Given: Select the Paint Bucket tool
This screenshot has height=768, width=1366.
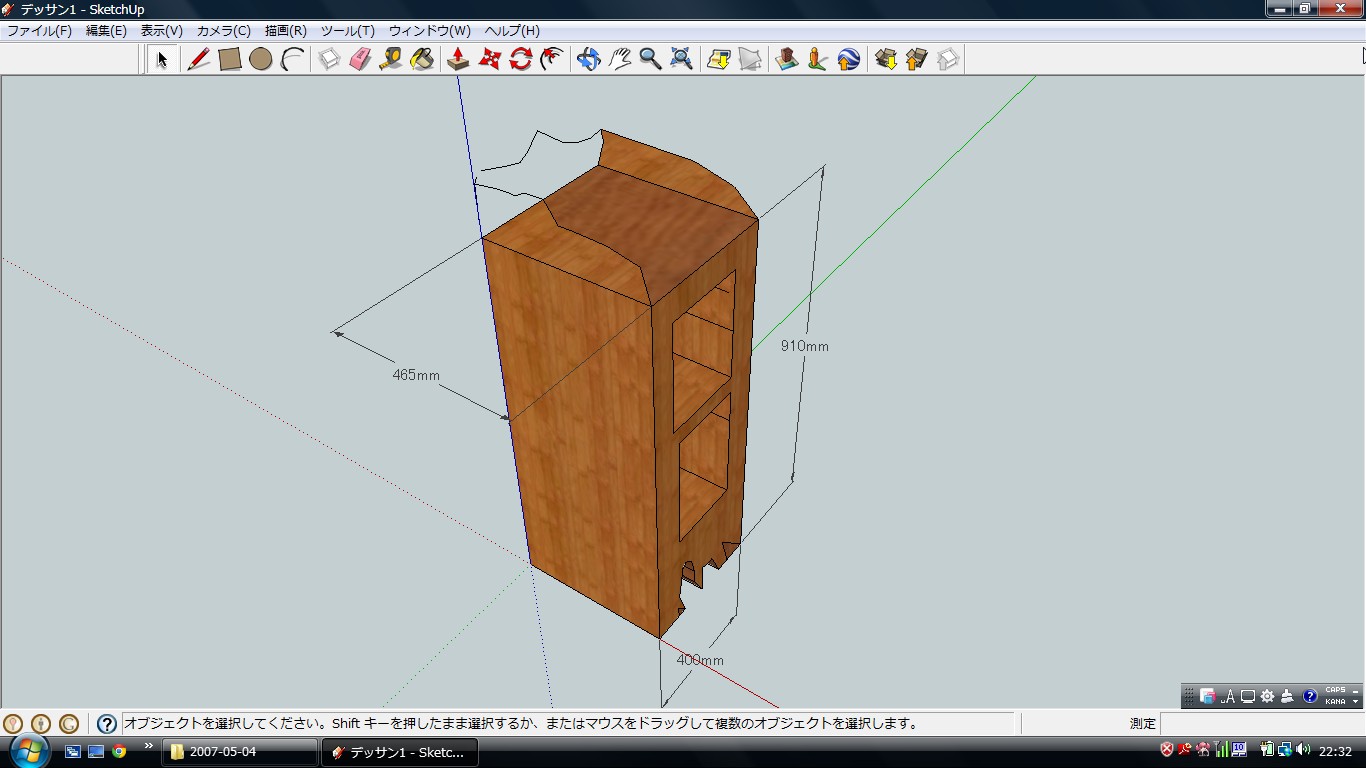Looking at the screenshot, I should pyautogui.click(x=423, y=60).
